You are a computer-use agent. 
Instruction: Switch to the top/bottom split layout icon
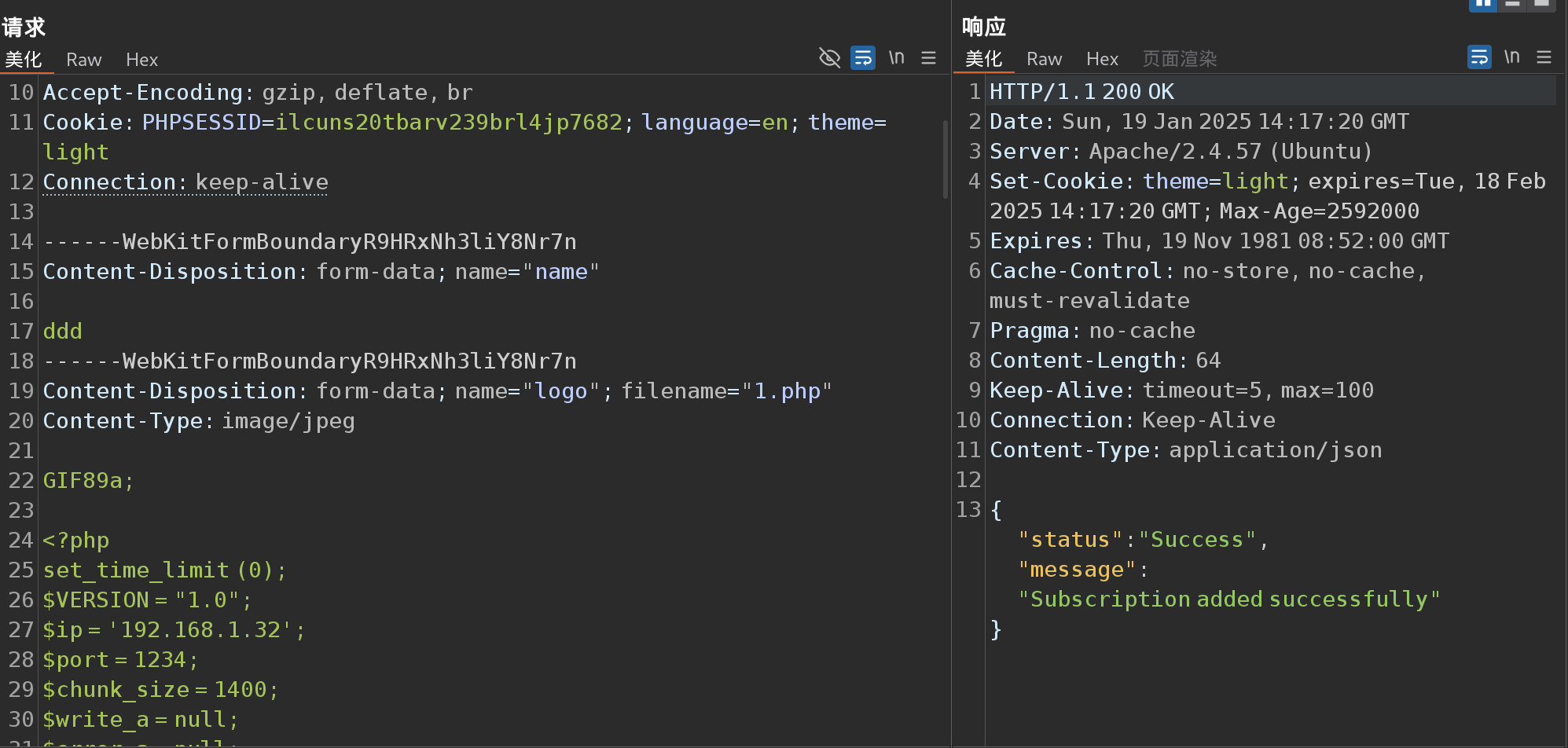tap(1512, 4)
